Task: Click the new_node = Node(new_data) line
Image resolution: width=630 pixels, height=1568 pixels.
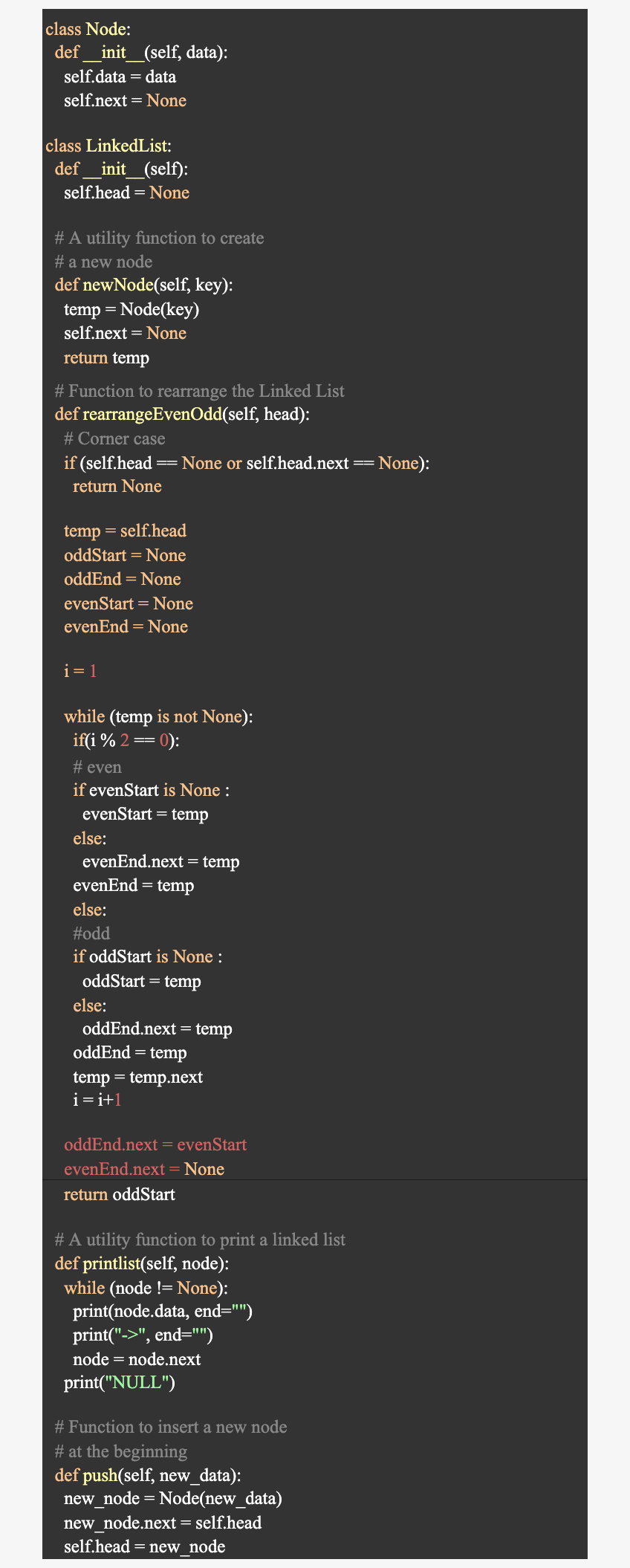Action: (173, 1499)
